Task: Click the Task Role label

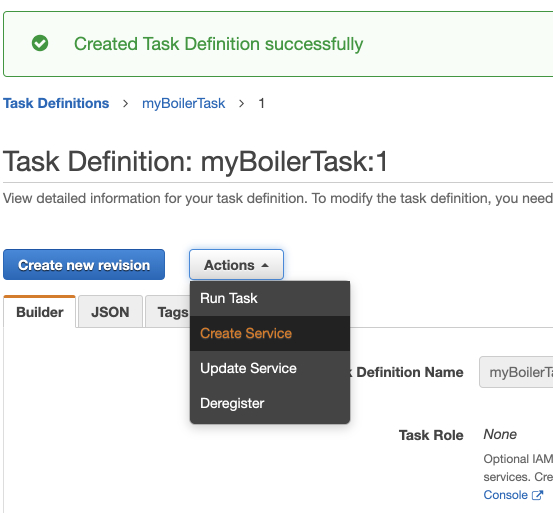Action: click(431, 435)
